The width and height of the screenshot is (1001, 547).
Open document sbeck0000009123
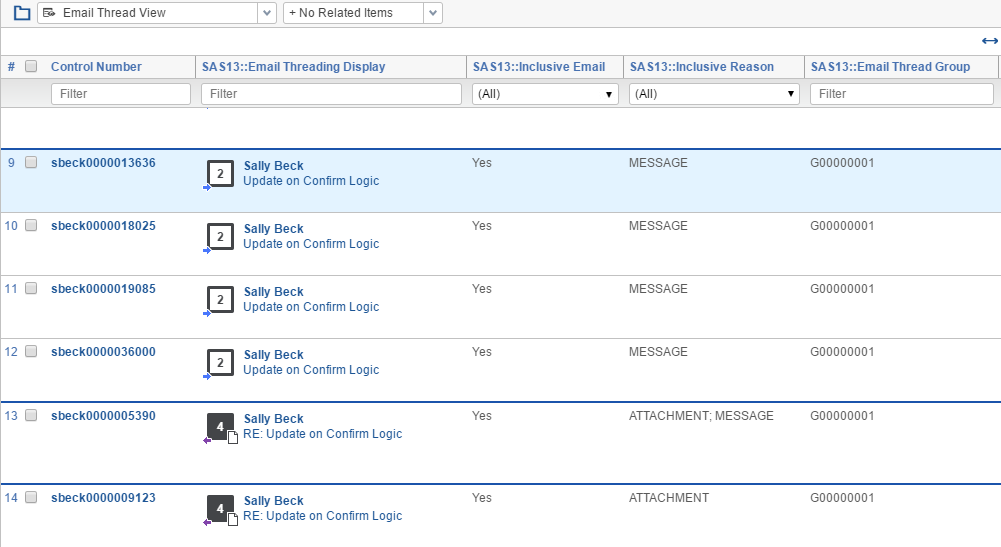103,498
